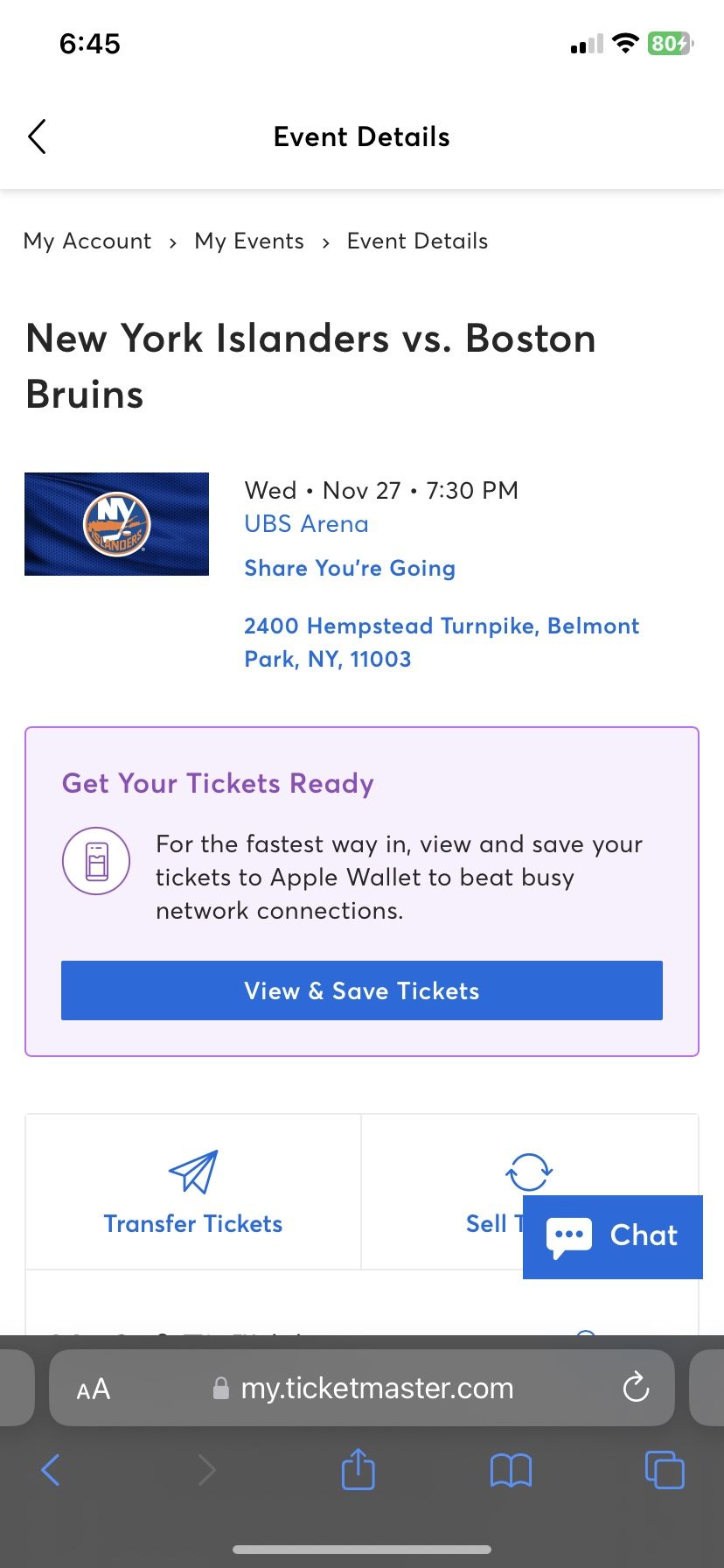The width and height of the screenshot is (724, 1568).
Task: Select the Event Details breadcrumb
Action: pyautogui.click(x=417, y=241)
